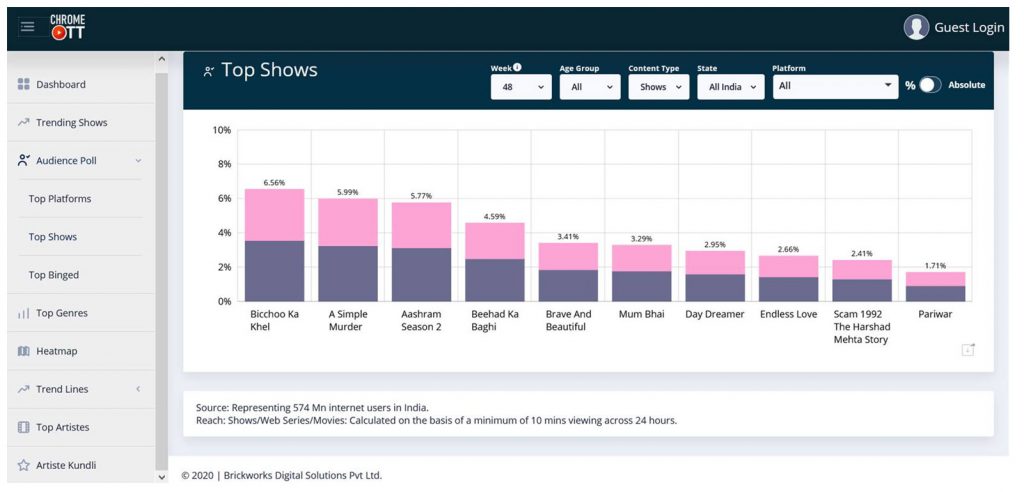Image resolution: width=1024 pixels, height=492 pixels.
Task: Select Top Binged in sidebar
Action: click(54, 275)
